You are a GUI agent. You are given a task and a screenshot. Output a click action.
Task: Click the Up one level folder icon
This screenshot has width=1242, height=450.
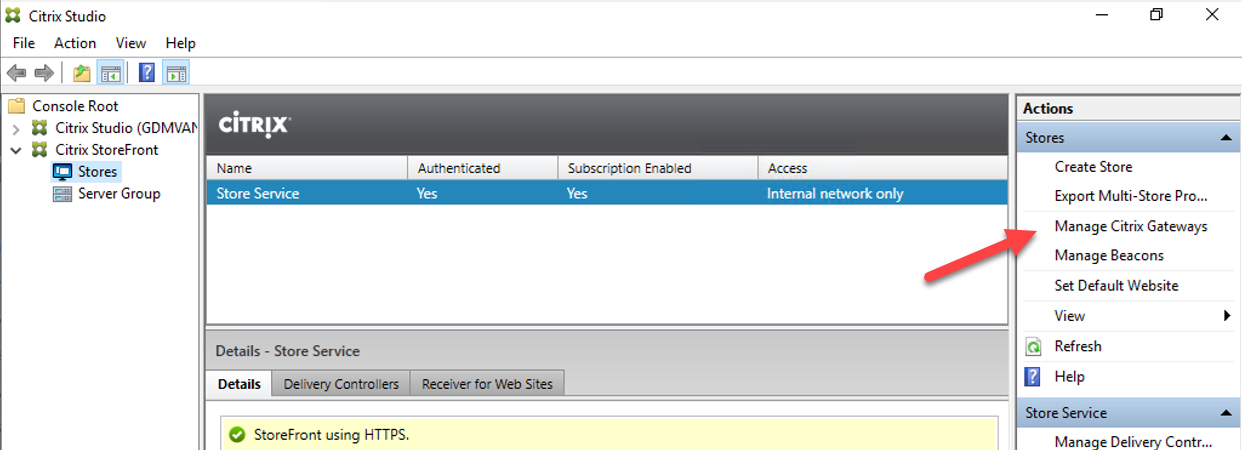point(82,73)
